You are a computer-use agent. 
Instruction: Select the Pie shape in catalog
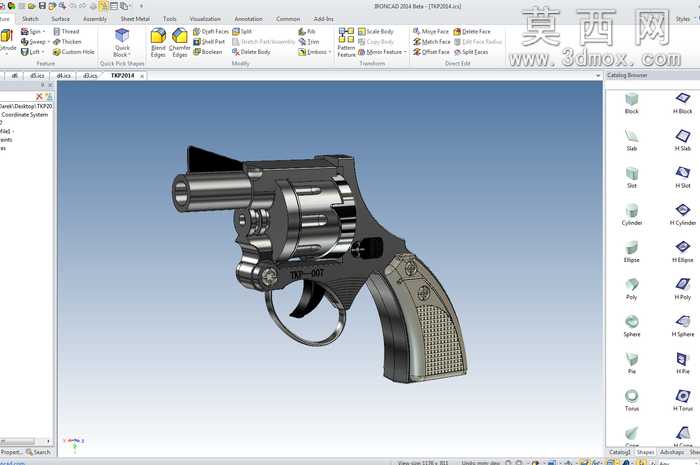(632, 362)
